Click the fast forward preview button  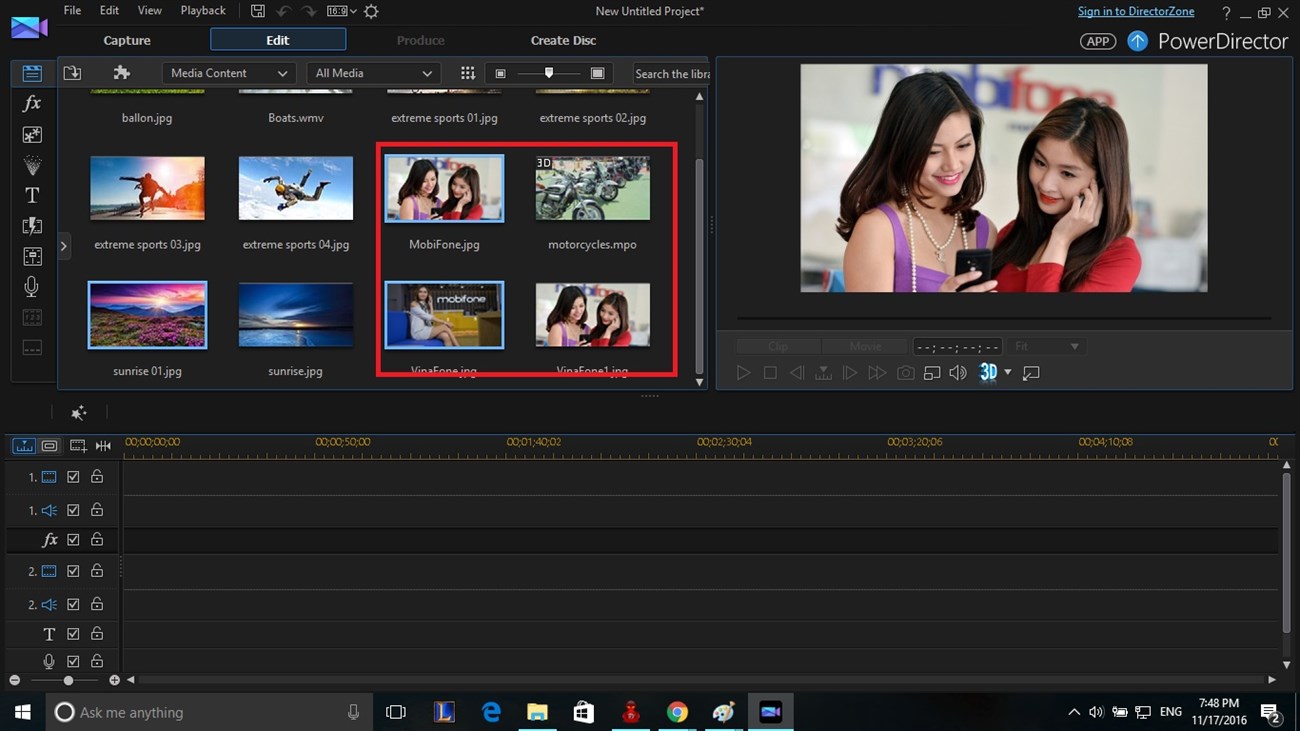coord(877,373)
